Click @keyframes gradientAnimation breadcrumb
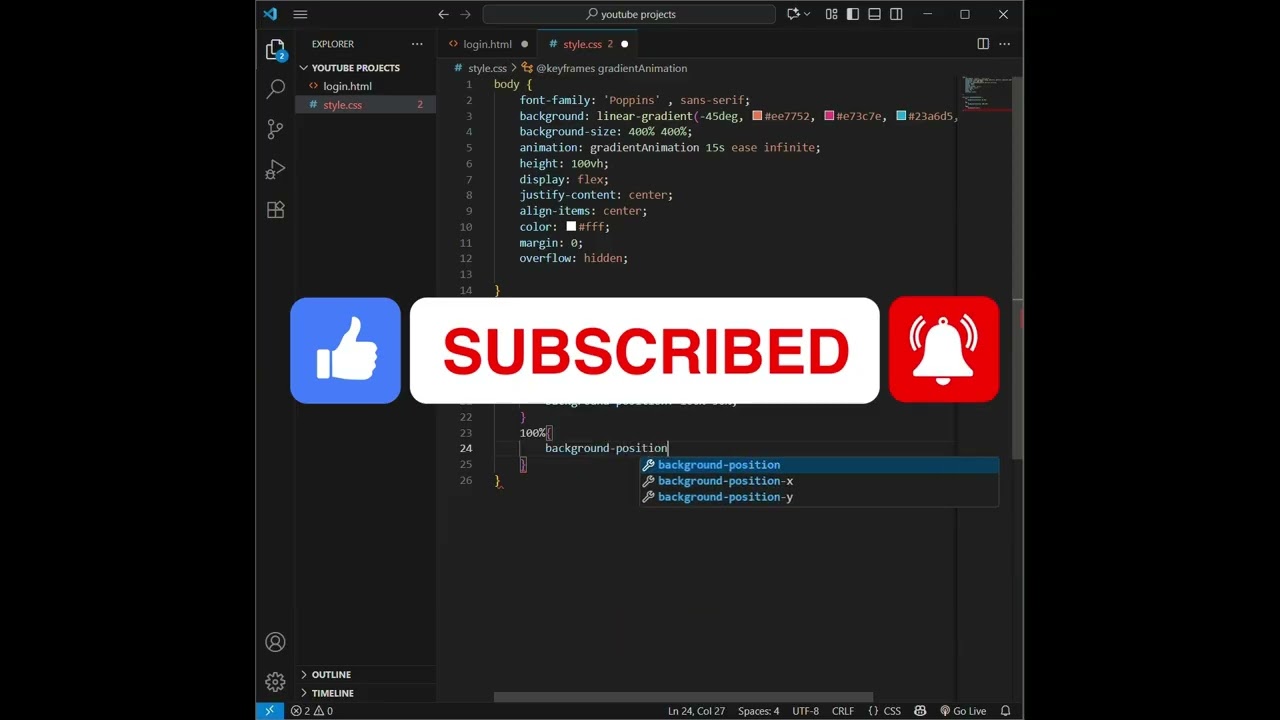 click(x=611, y=68)
